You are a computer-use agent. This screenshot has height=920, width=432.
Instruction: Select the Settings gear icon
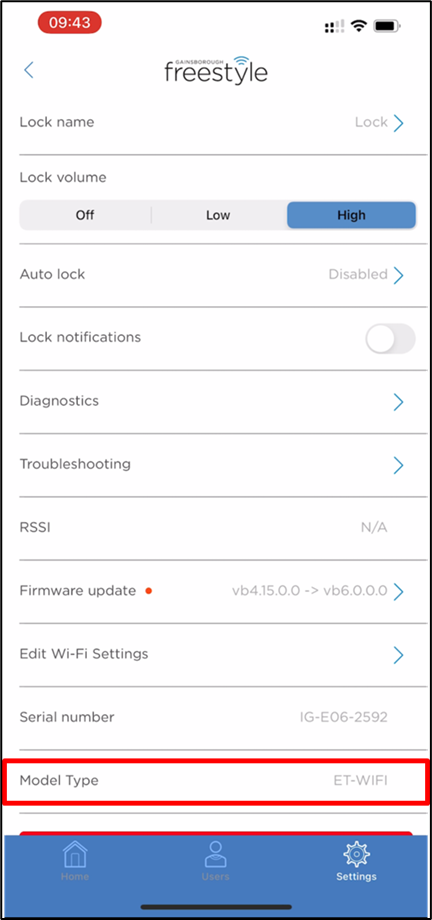356,854
